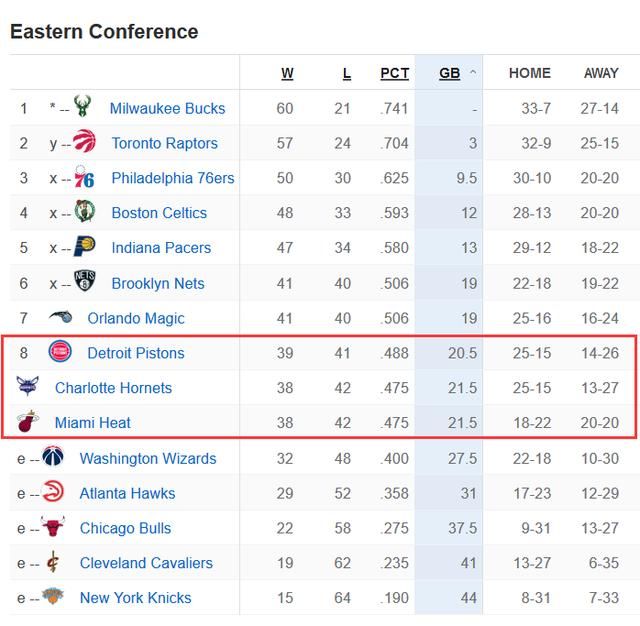Image resolution: width=640 pixels, height=626 pixels.
Task: Toggle sort arrow next to GB
Action: point(473,72)
